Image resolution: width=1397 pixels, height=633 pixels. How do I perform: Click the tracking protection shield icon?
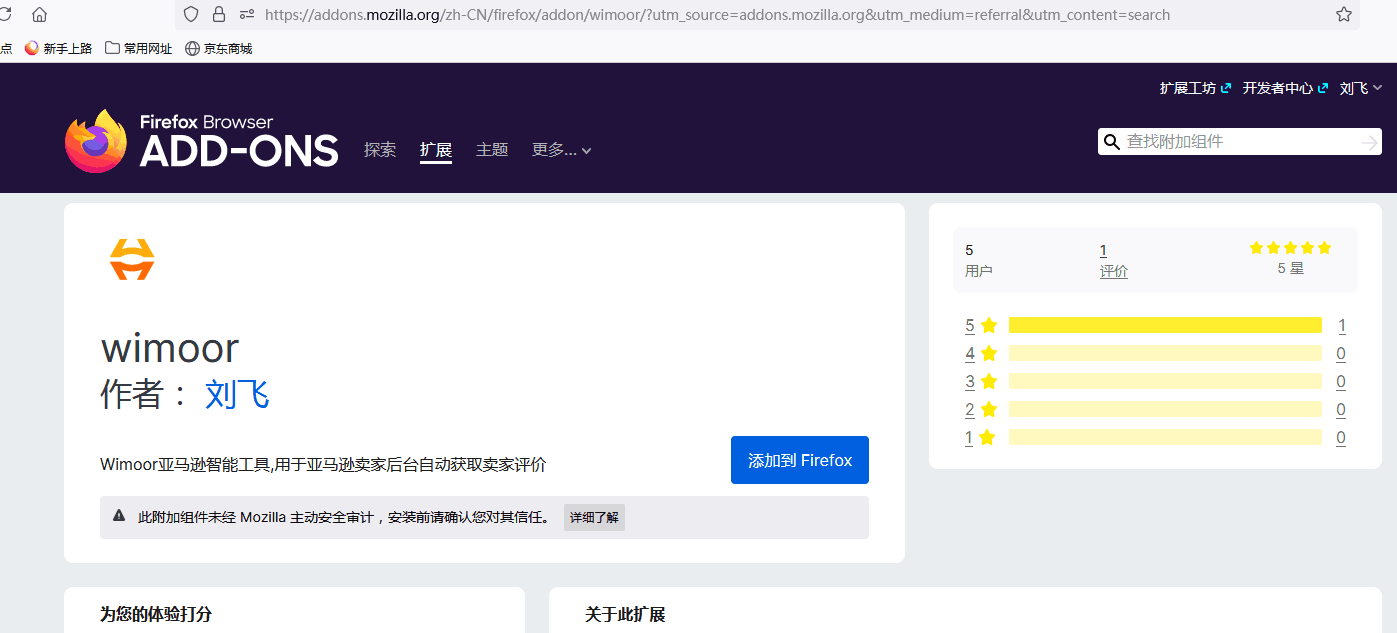(x=191, y=15)
